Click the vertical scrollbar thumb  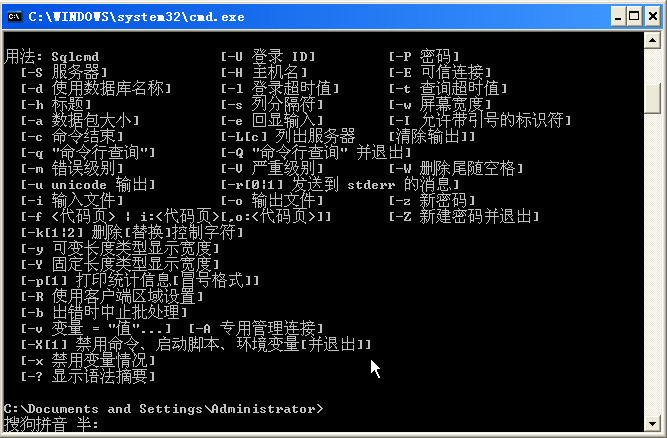coord(652,98)
